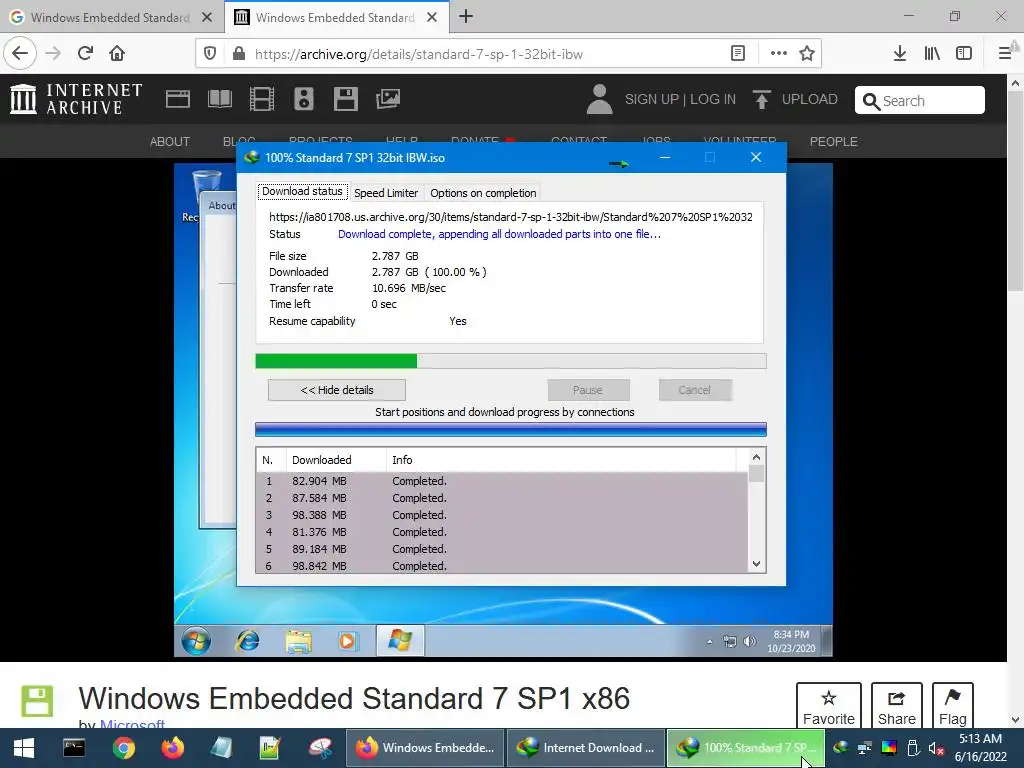Open new browser tab with plus

466,16
